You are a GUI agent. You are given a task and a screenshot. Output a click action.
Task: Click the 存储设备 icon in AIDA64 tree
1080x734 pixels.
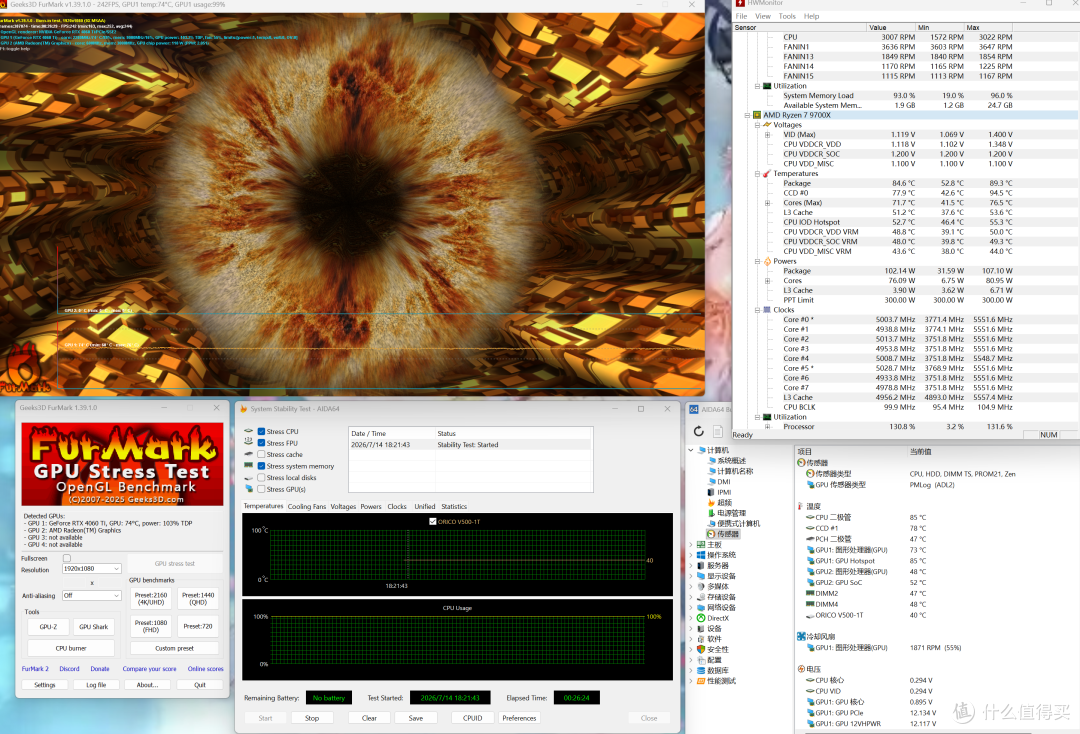(701, 597)
